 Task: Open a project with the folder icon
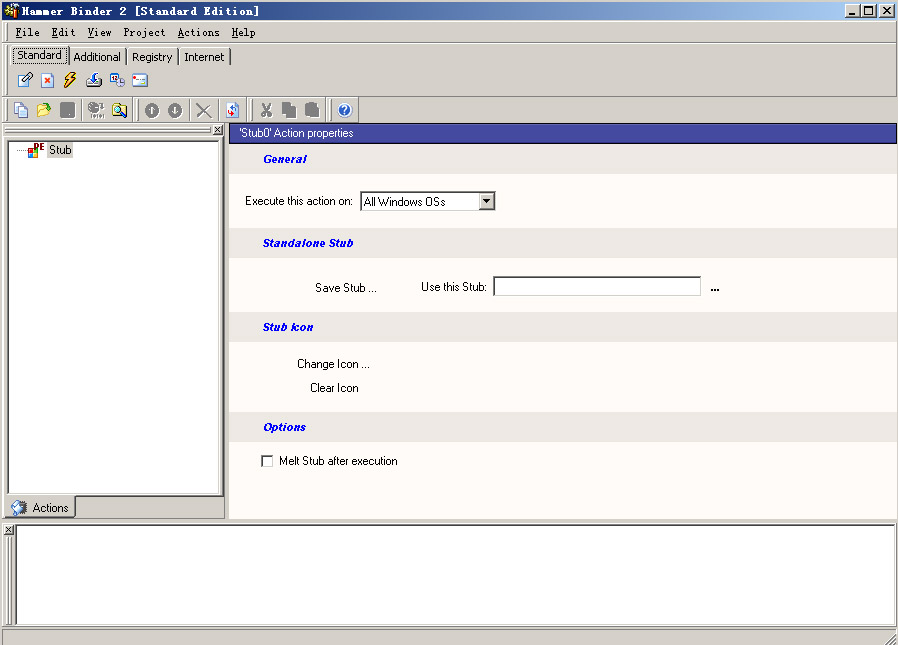coord(44,110)
